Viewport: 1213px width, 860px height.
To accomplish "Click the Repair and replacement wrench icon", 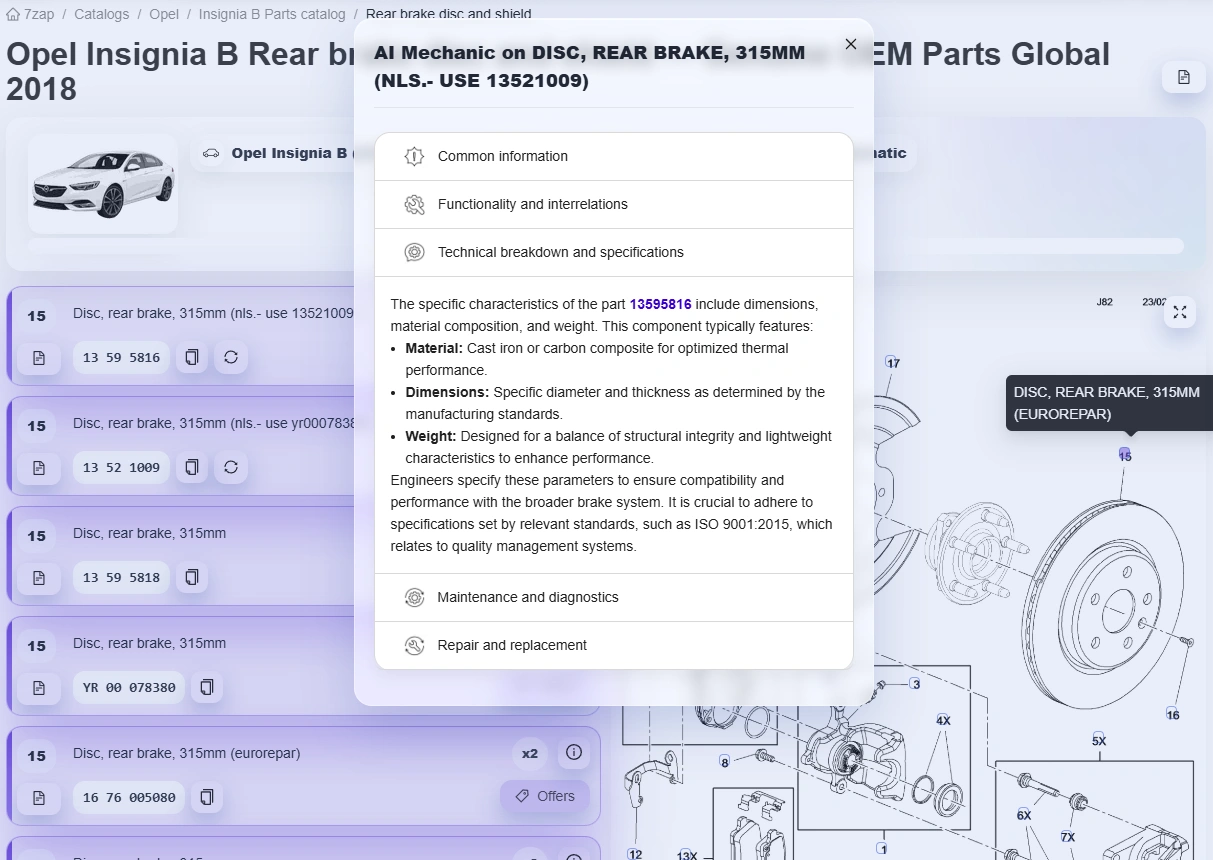I will point(414,646).
